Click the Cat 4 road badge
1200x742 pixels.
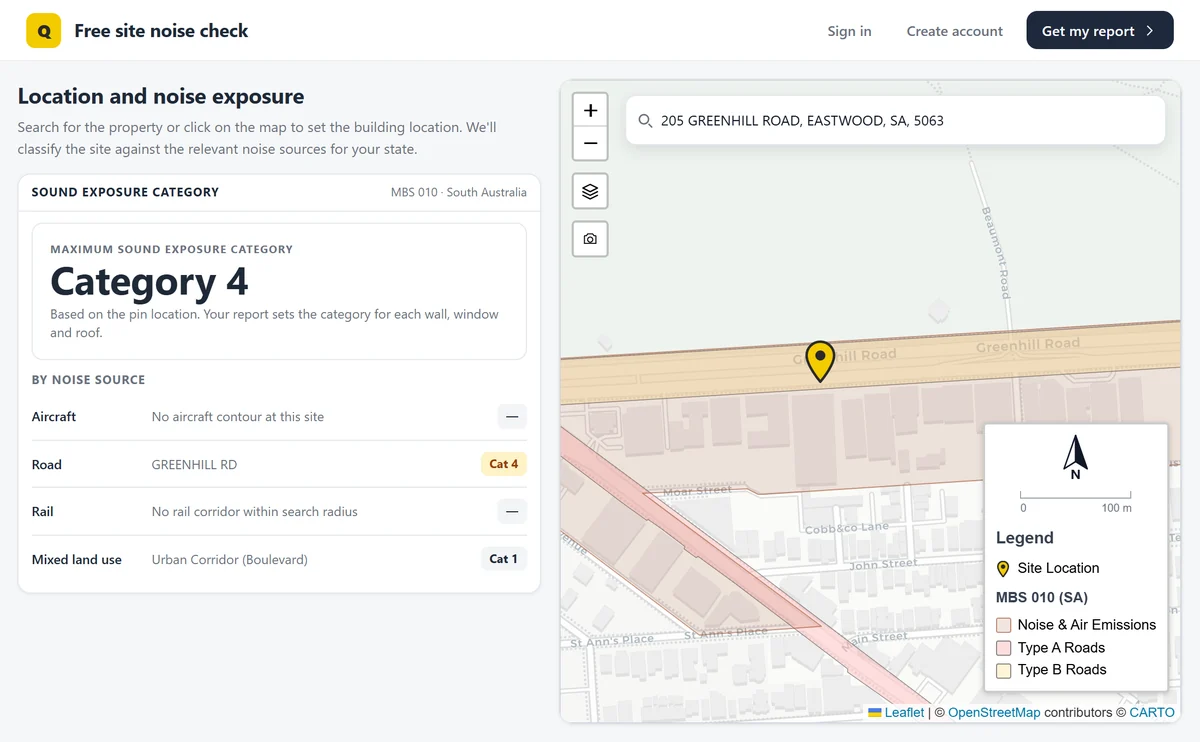pyautogui.click(x=504, y=464)
